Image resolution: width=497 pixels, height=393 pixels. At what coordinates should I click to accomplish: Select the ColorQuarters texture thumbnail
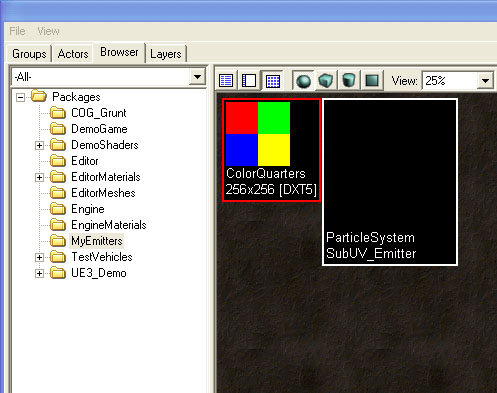point(271,150)
